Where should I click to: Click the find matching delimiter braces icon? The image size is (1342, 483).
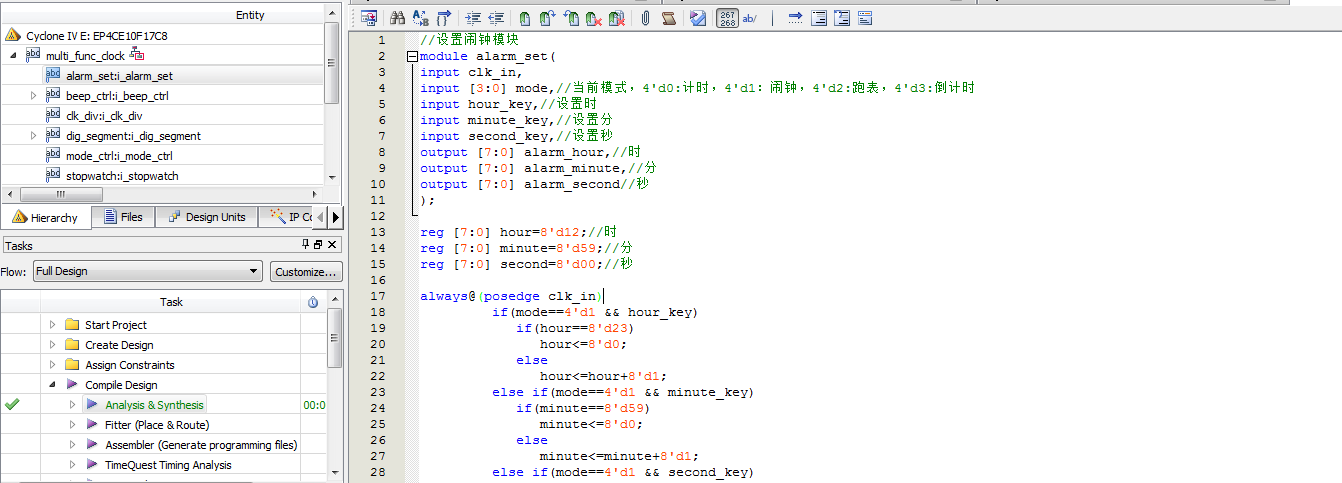(444, 18)
